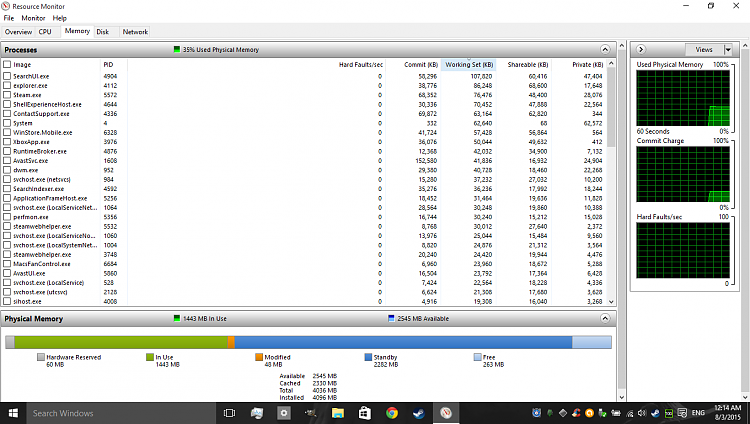Click the Hard Faults/sec graph
Image resolution: width=750 pixels, height=424 pixels.
click(x=683, y=250)
